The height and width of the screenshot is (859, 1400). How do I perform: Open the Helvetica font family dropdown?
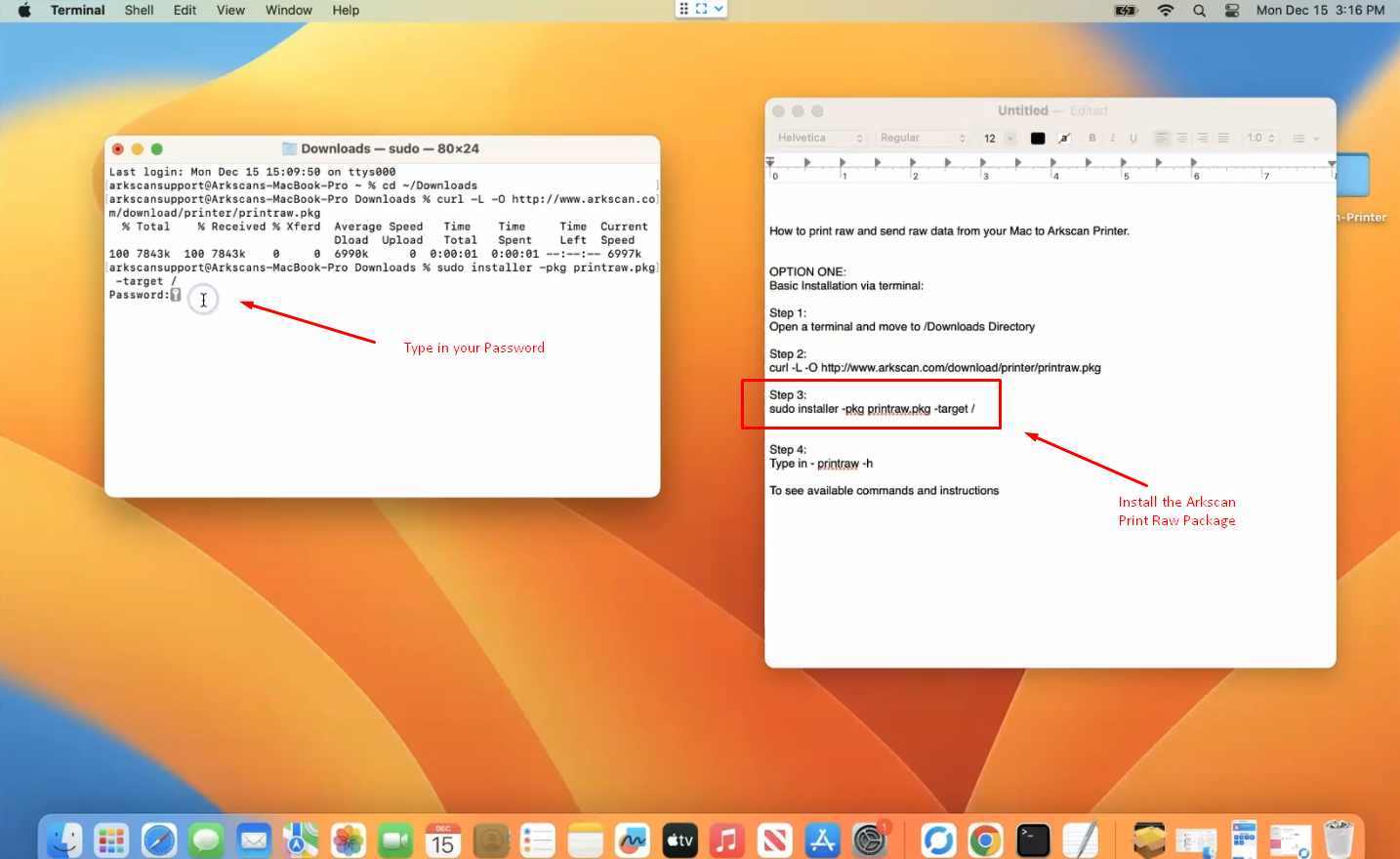click(x=820, y=138)
